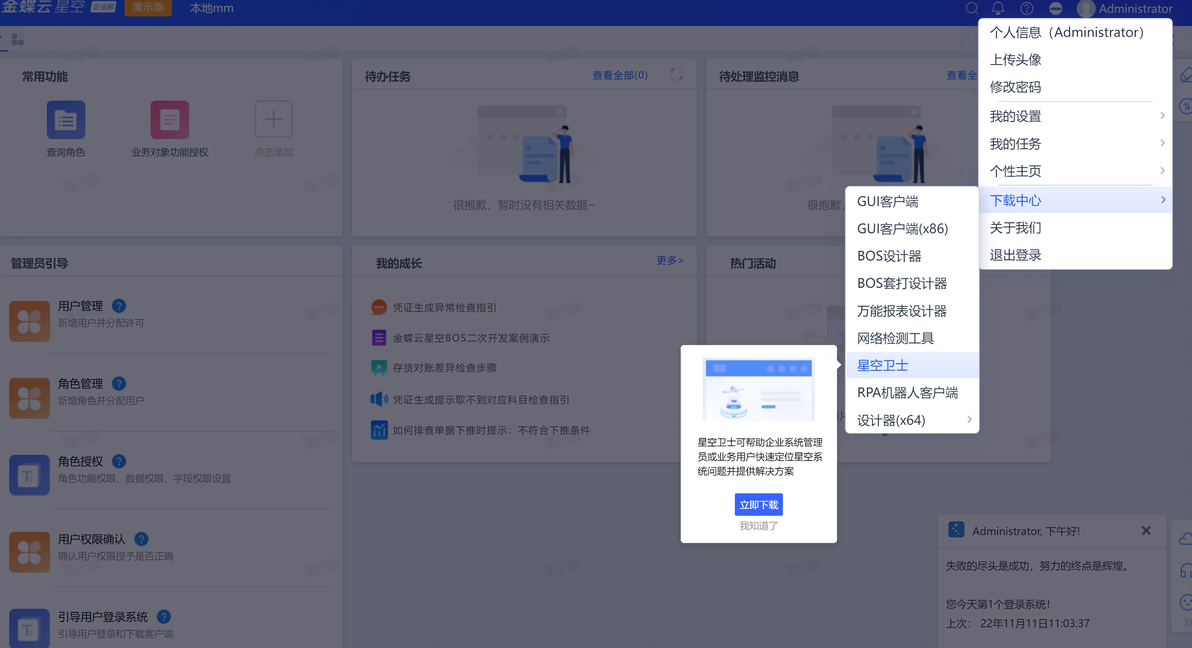The width and height of the screenshot is (1192, 648).
Task: Click the icon beside 凭证生成异常检查指引
Action: 379,307
